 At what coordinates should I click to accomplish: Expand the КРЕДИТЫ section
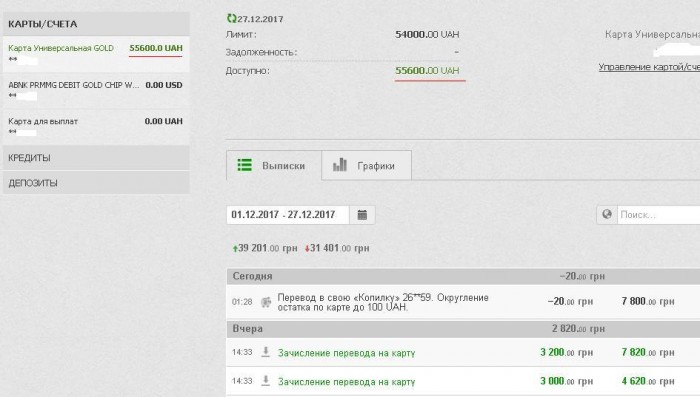[x=96, y=158]
